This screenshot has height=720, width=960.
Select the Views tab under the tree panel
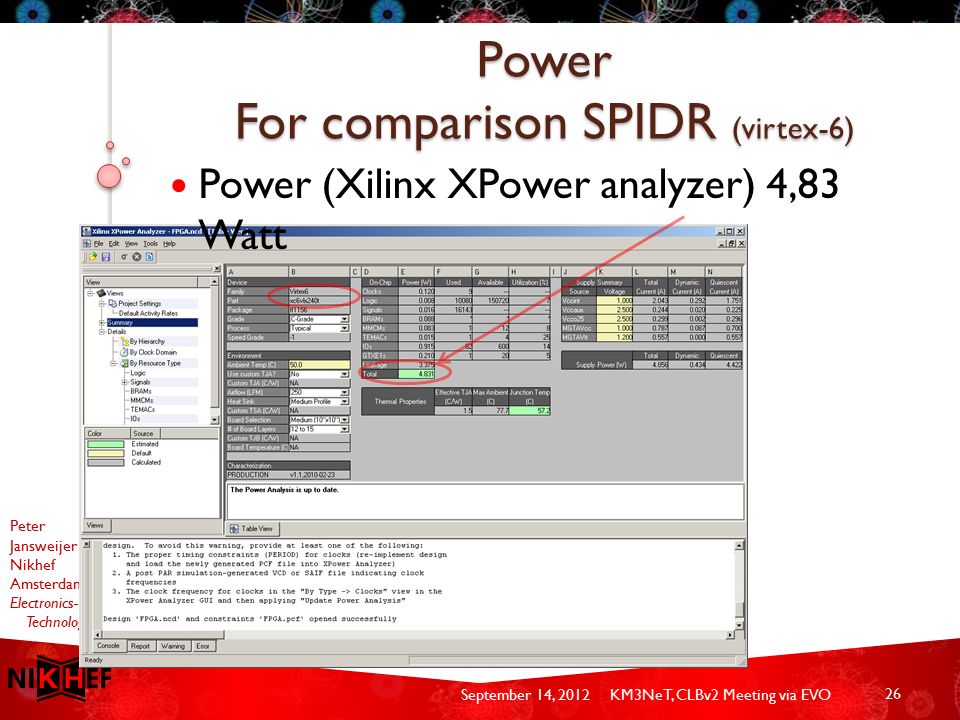point(96,525)
